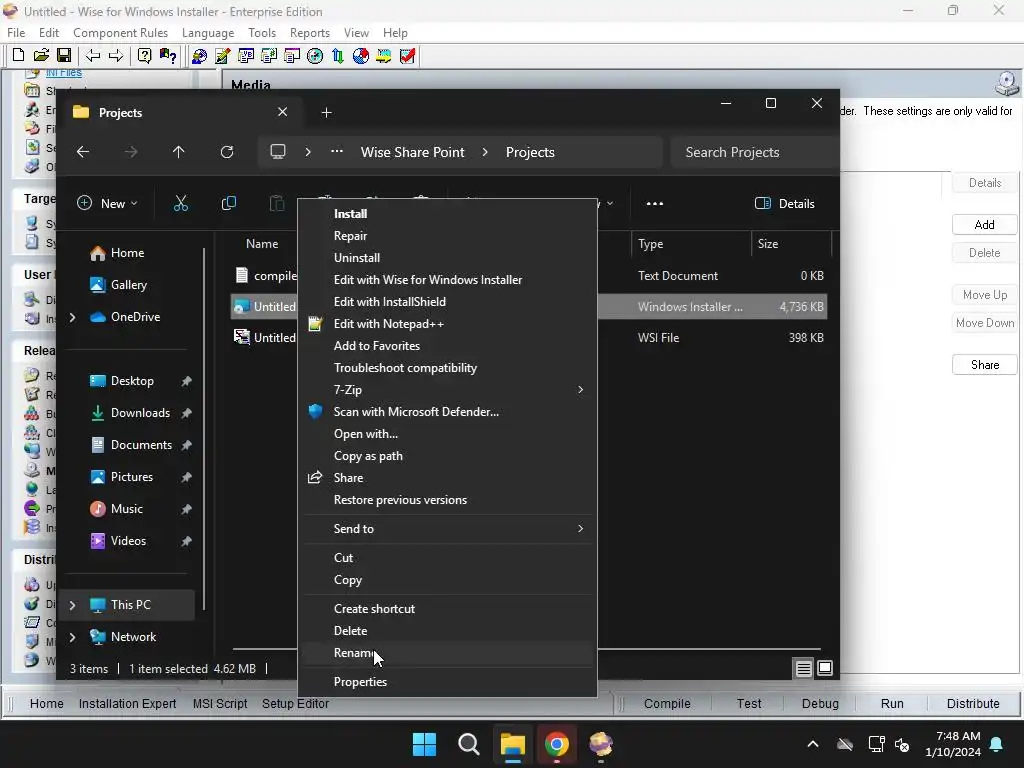Expand the This PC tree node
1024x768 pixels.
tap(72, 605)
